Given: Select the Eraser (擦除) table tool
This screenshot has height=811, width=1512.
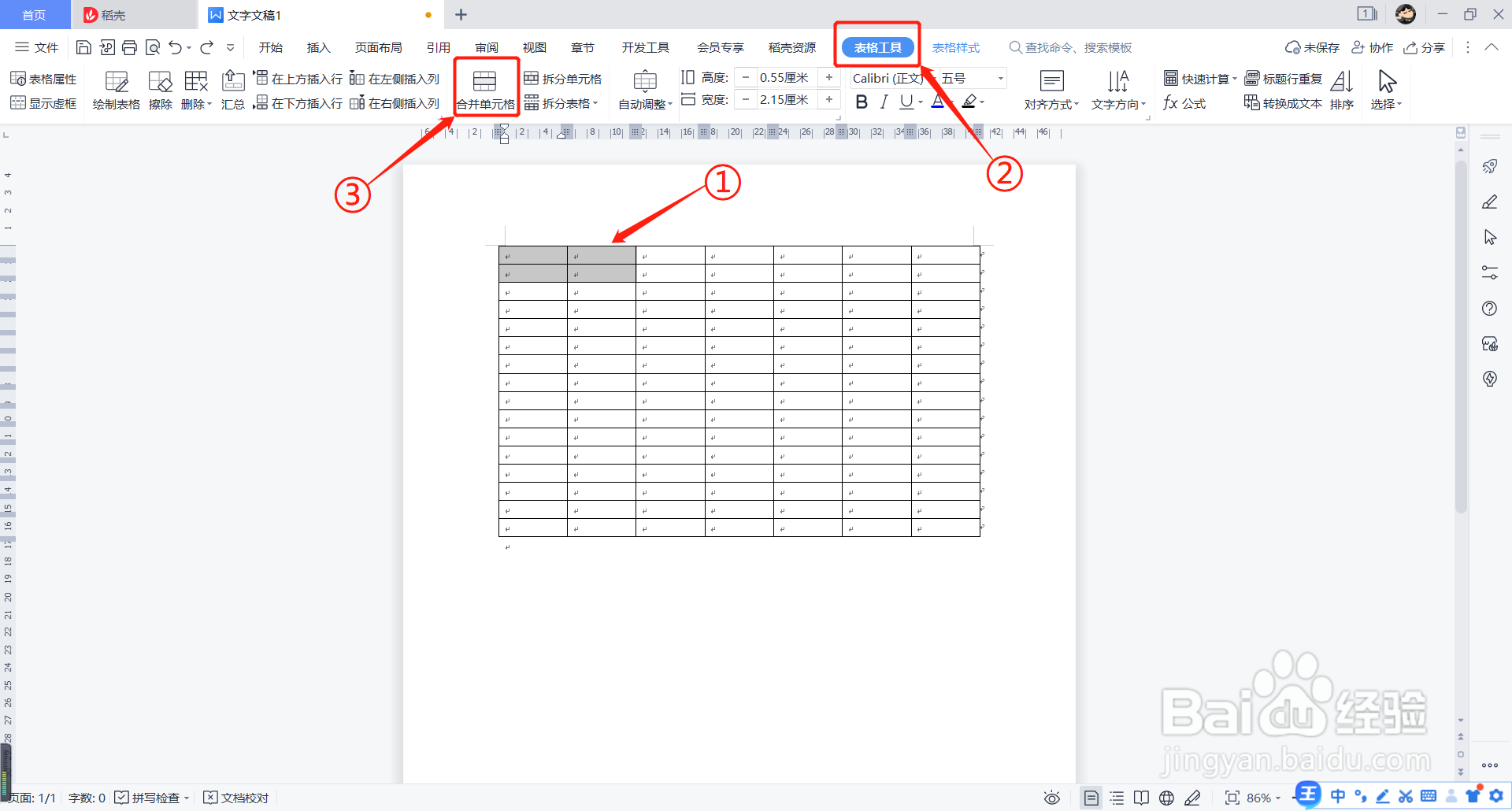Looking at the screenshot, I should click(161, 89).
